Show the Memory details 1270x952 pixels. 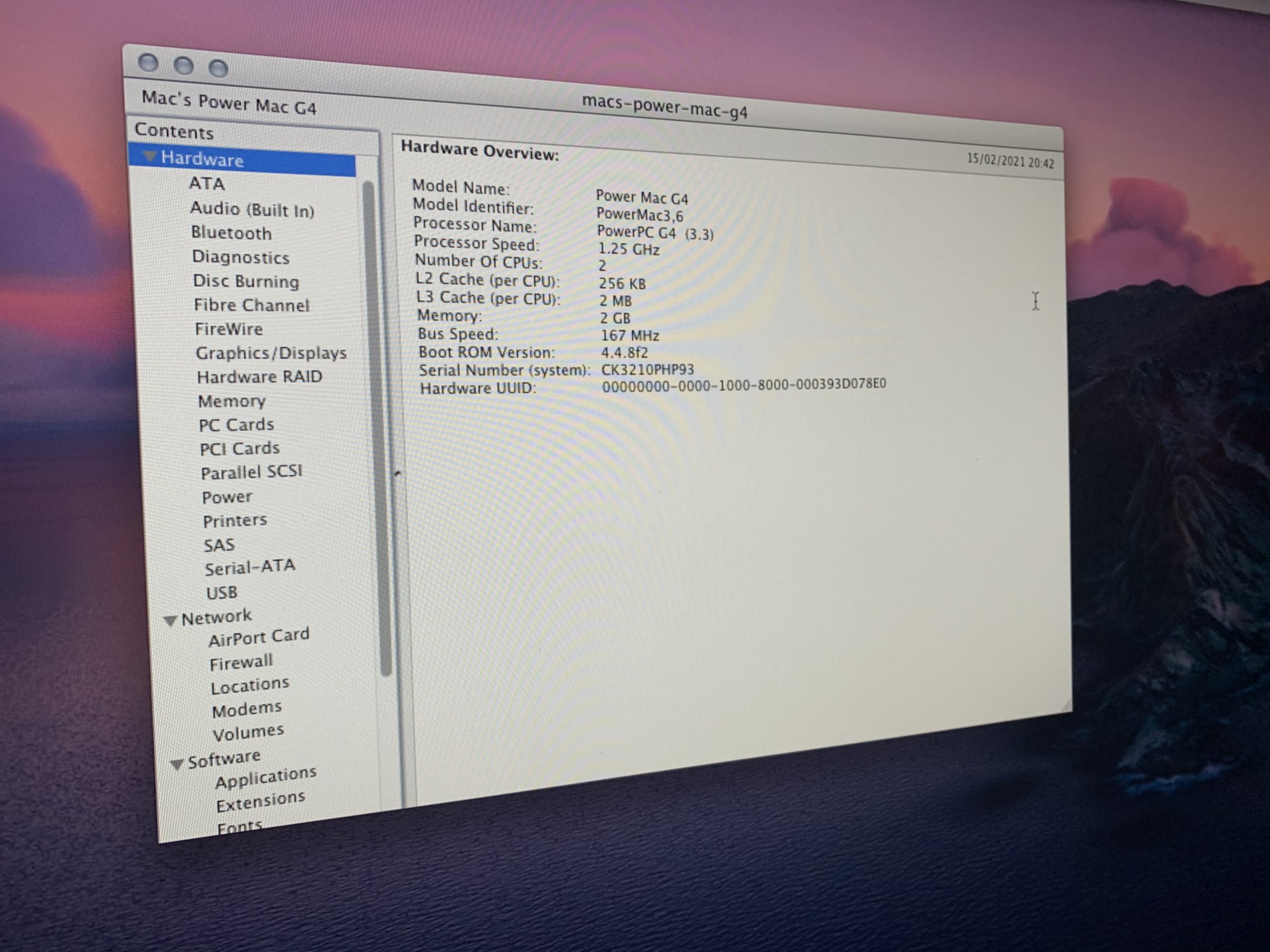pyautogui.click(x=232, y=401)
